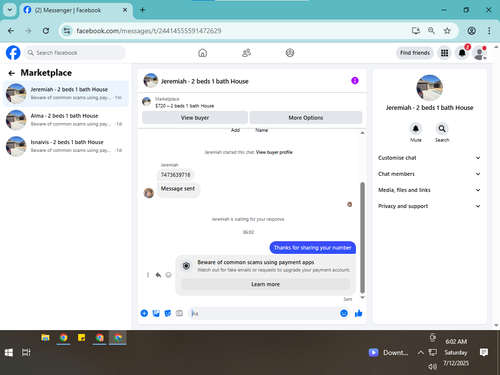500x375 pixels.
Task: Open the notifications bell with badge
Action: (x=462, y=53)
